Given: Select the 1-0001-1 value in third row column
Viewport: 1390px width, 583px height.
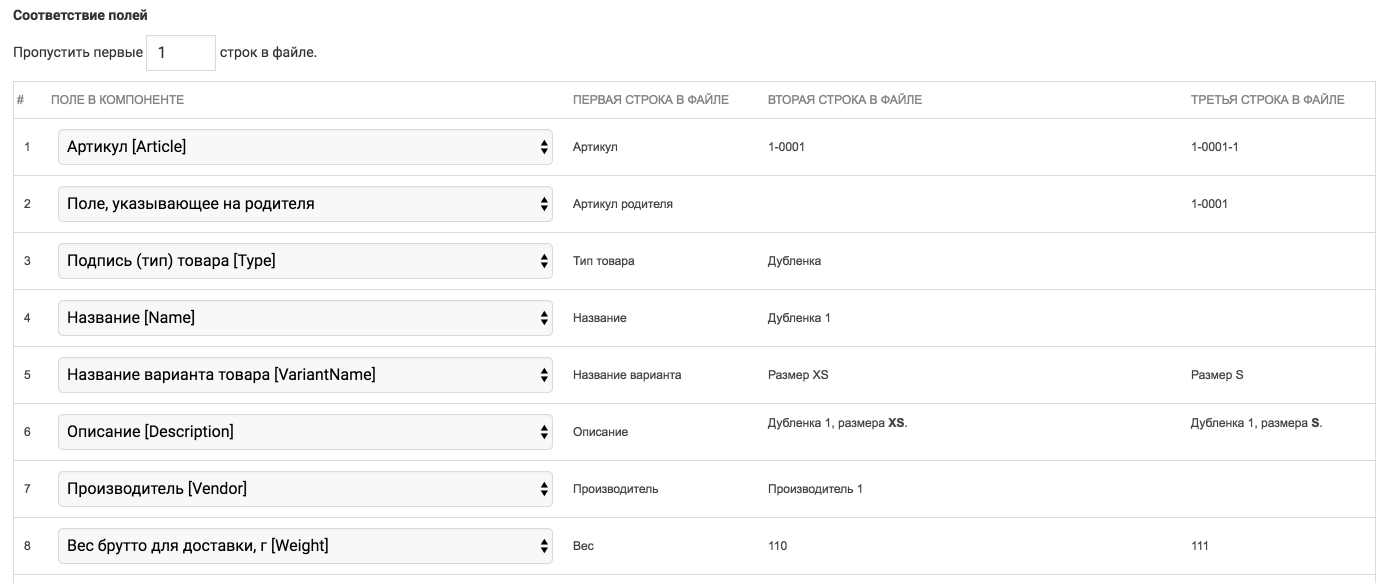Looking at the screenshot, I should (x=1214, y=147).
